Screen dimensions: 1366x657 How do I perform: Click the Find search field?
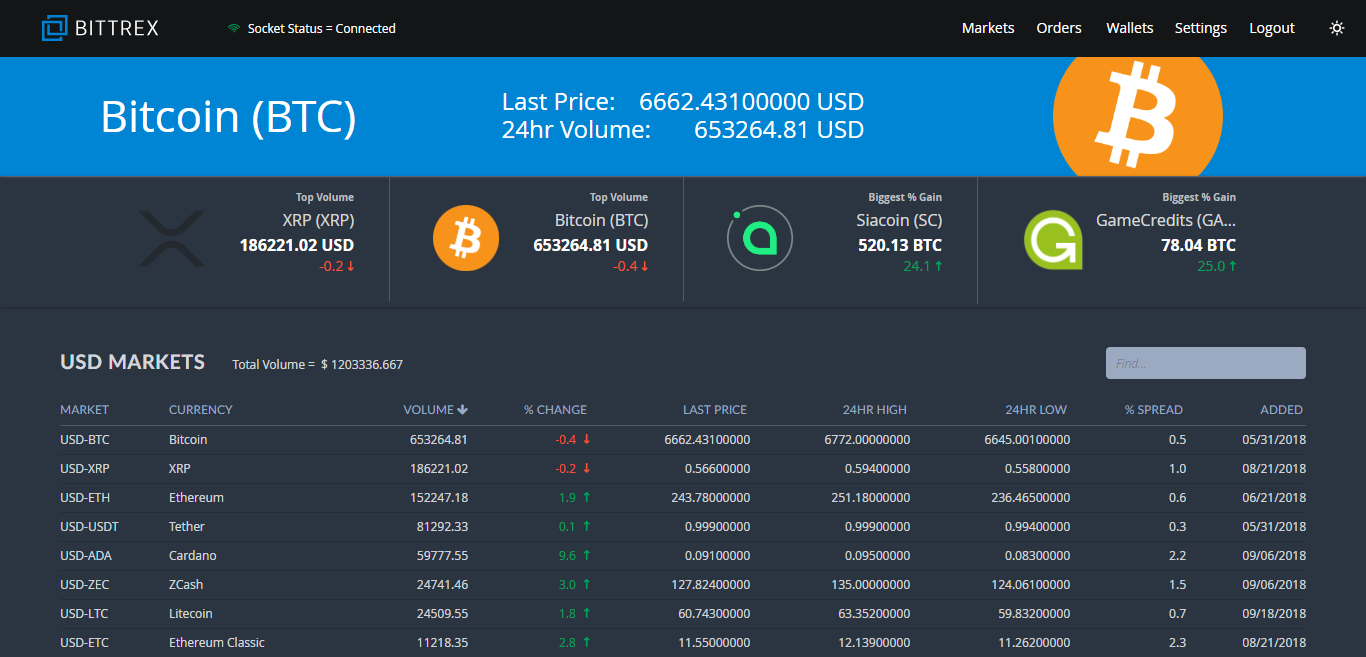coord(1205,363)
